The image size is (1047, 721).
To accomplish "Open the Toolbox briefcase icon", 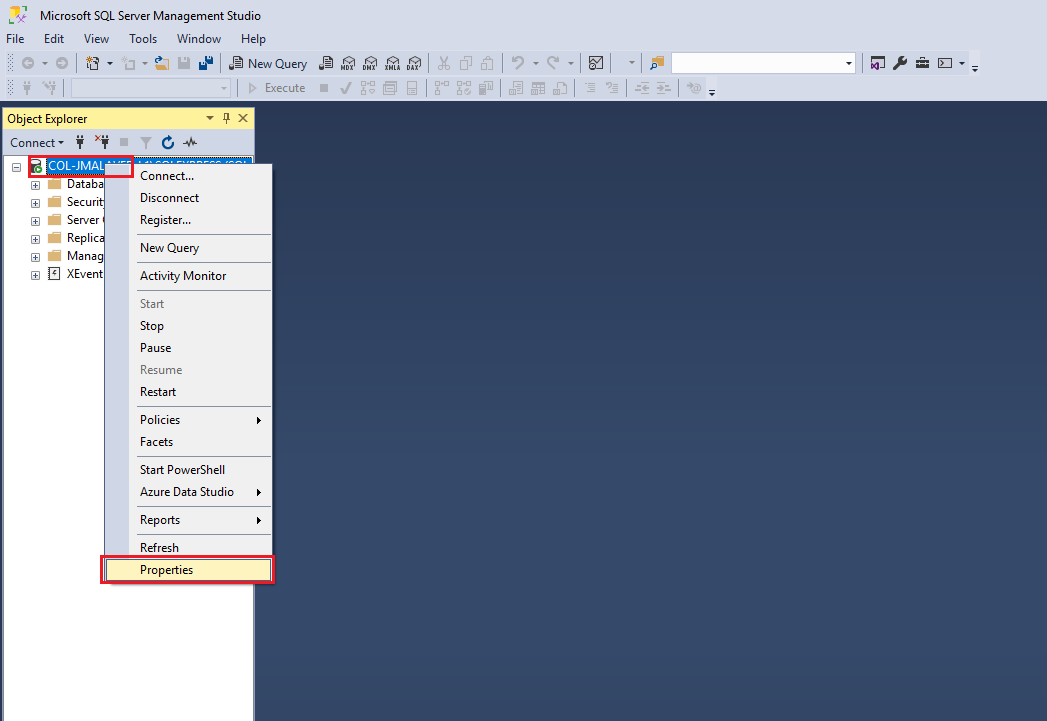I will click(x=922, y=63).
